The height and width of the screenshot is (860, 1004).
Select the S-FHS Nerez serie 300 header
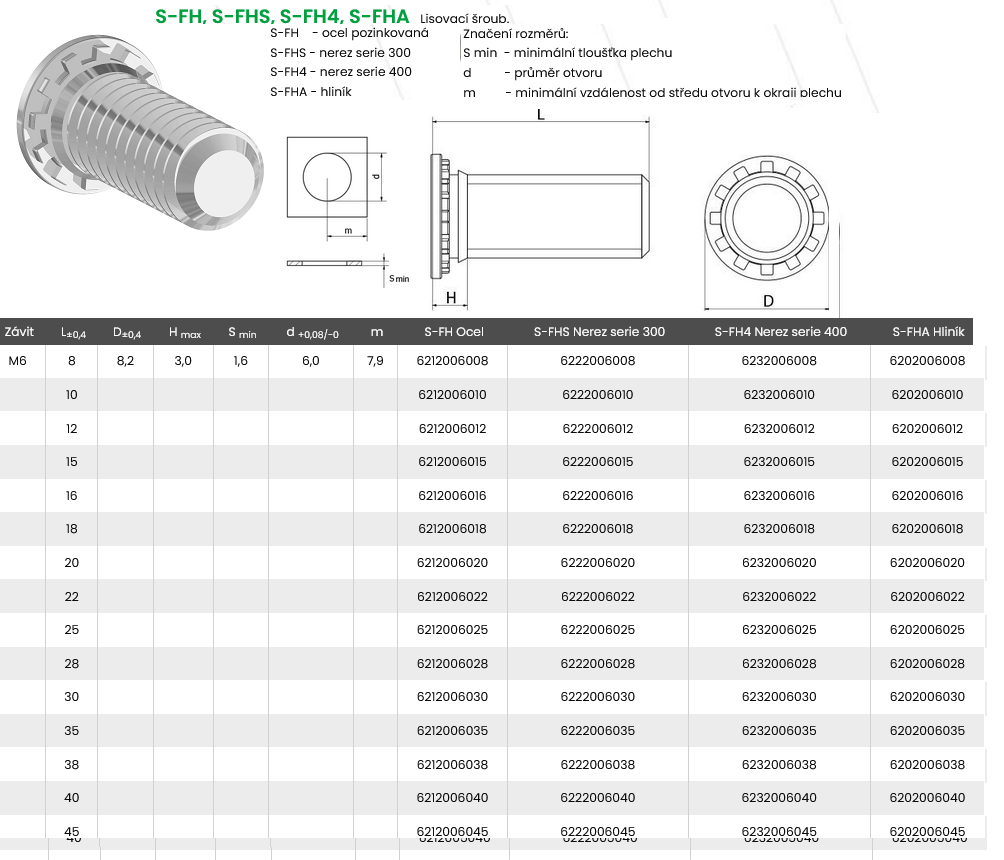[598, 332]
